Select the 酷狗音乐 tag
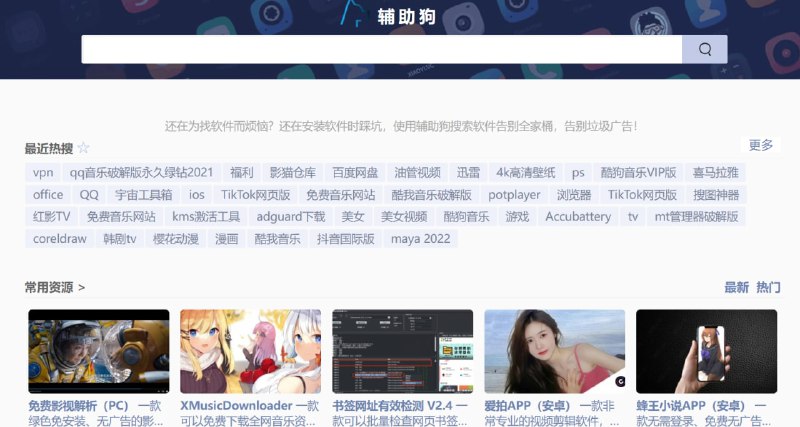 pos(466,216)
